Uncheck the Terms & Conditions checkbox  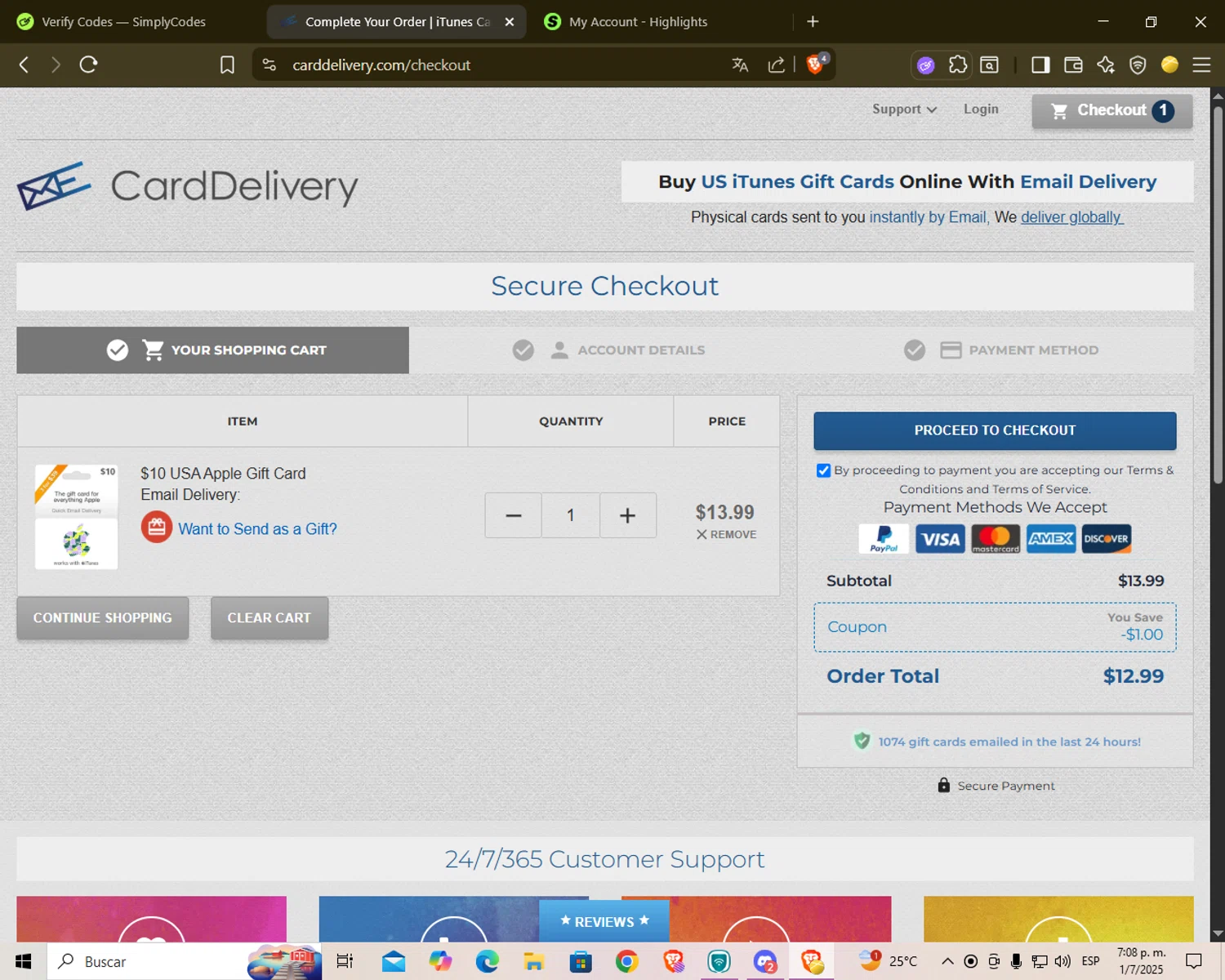(x=823, y=470)
